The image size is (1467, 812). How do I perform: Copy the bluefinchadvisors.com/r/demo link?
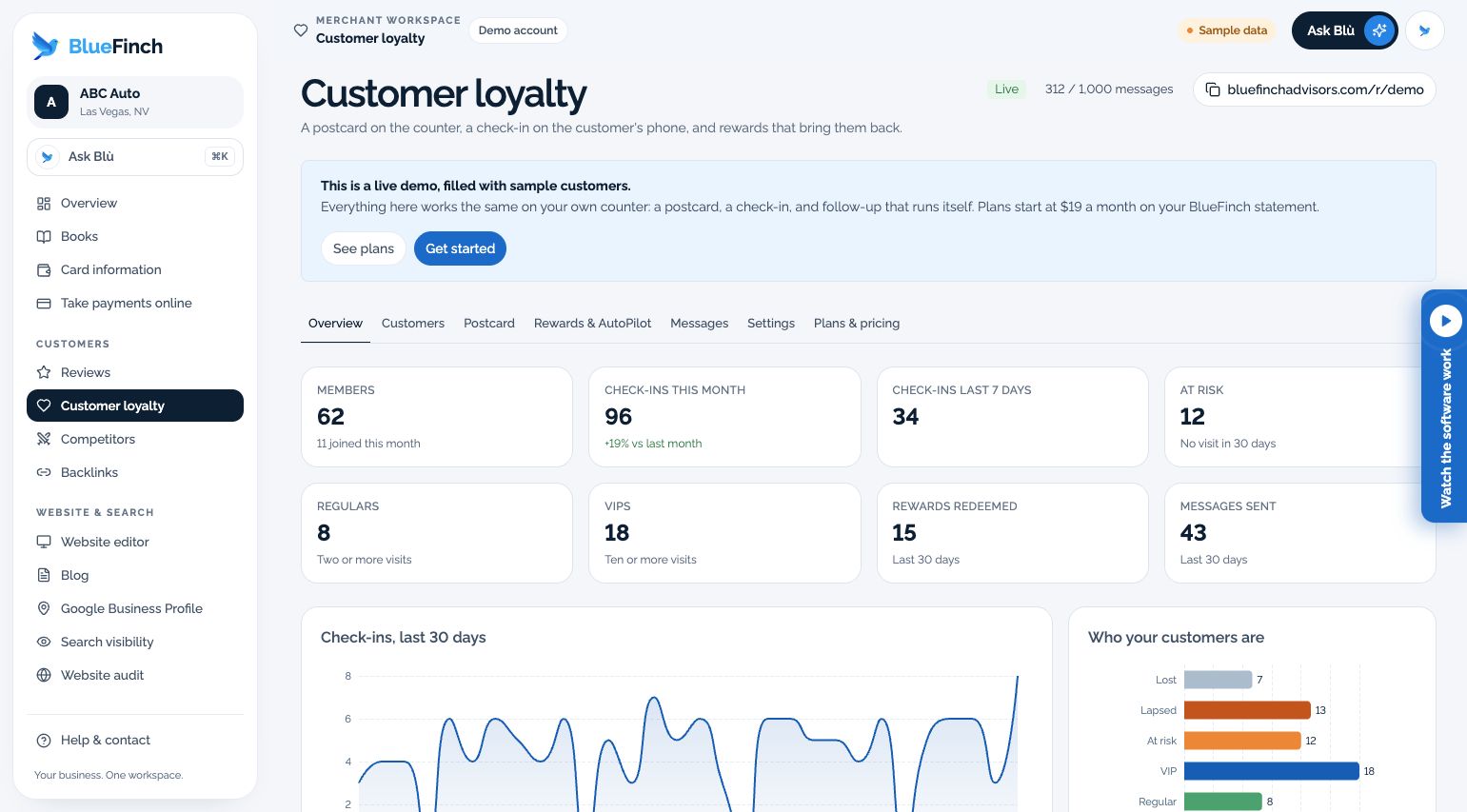pos(1314,89)
